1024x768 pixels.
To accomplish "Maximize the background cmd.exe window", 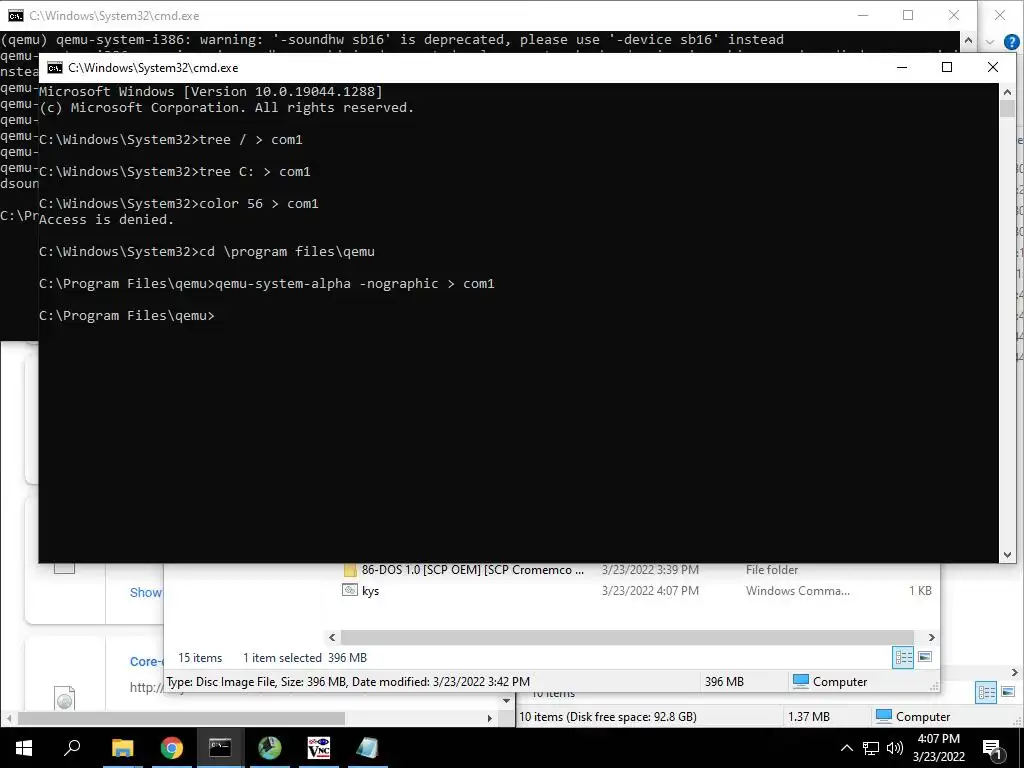I will [x=908, y=15].
